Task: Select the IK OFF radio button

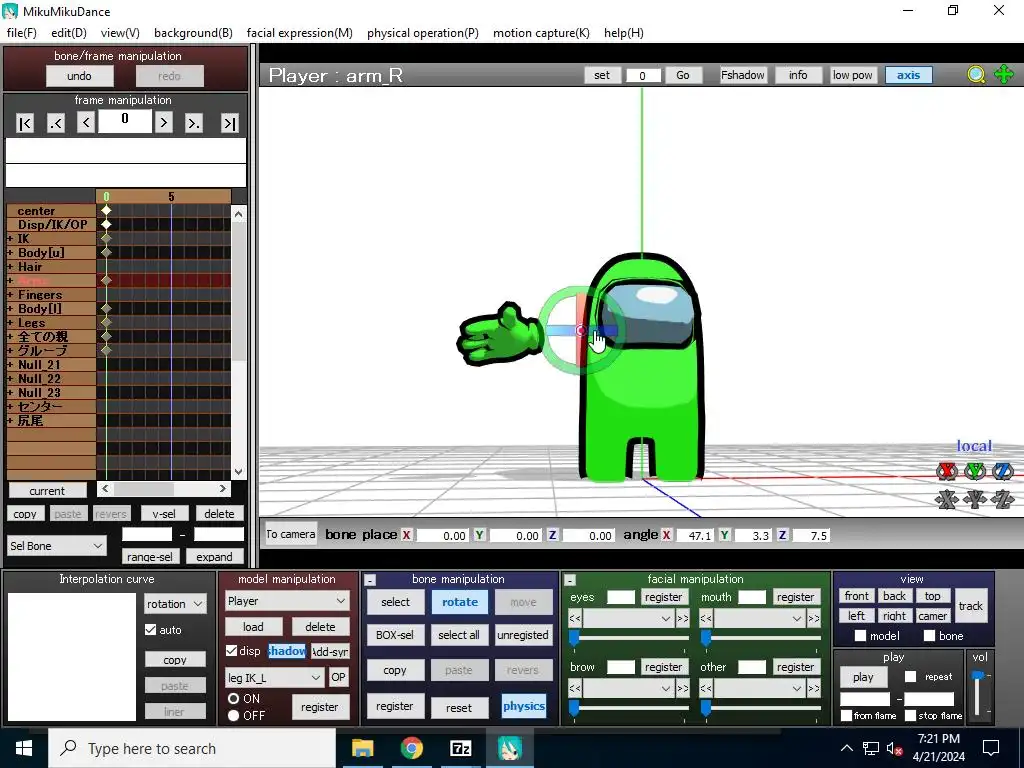Action: 233,716
